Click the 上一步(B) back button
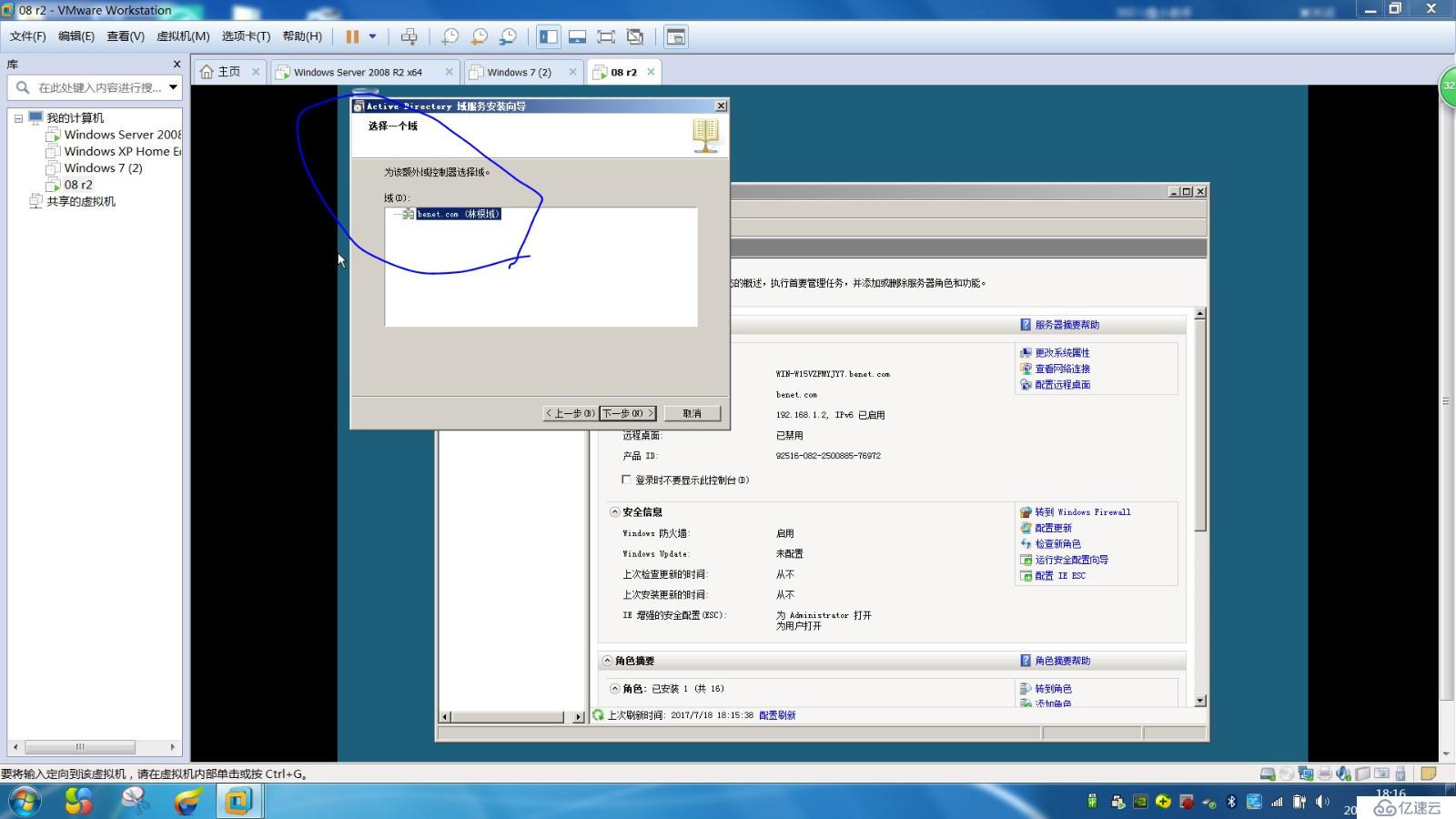Viewport: 1456px width, 819px height. [x=571, y=413]
